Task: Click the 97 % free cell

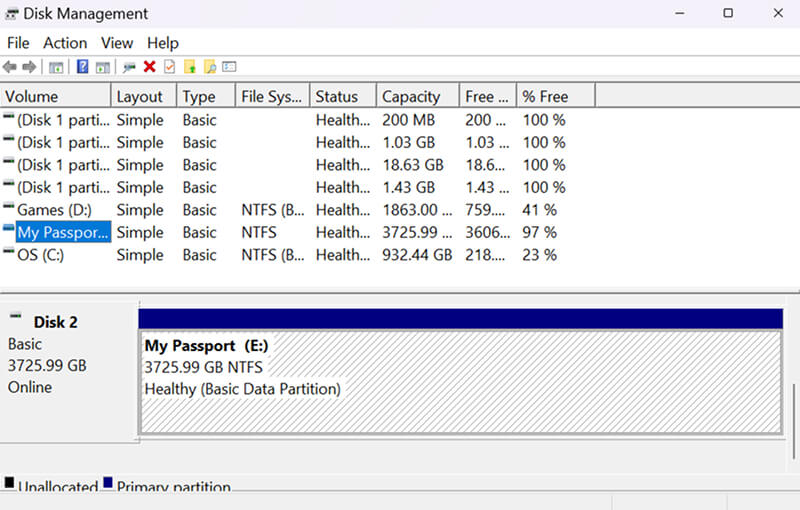Action: pyautogui.click(x=539, y=233)
